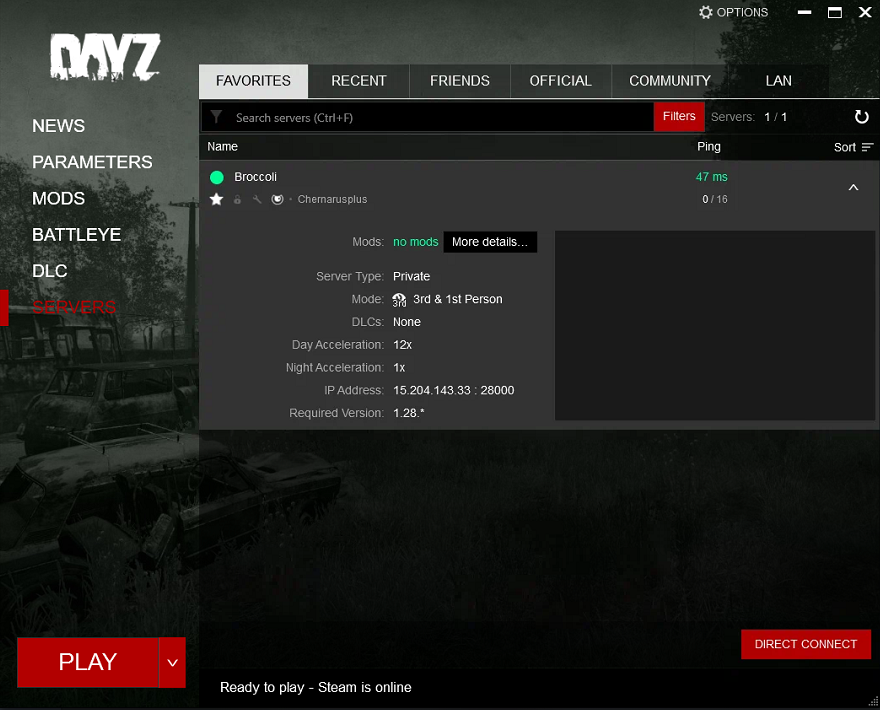This screenshot has height=710, width=880.
Task: Click the Night Acceleration value 1x
Action: click(399, 368)
